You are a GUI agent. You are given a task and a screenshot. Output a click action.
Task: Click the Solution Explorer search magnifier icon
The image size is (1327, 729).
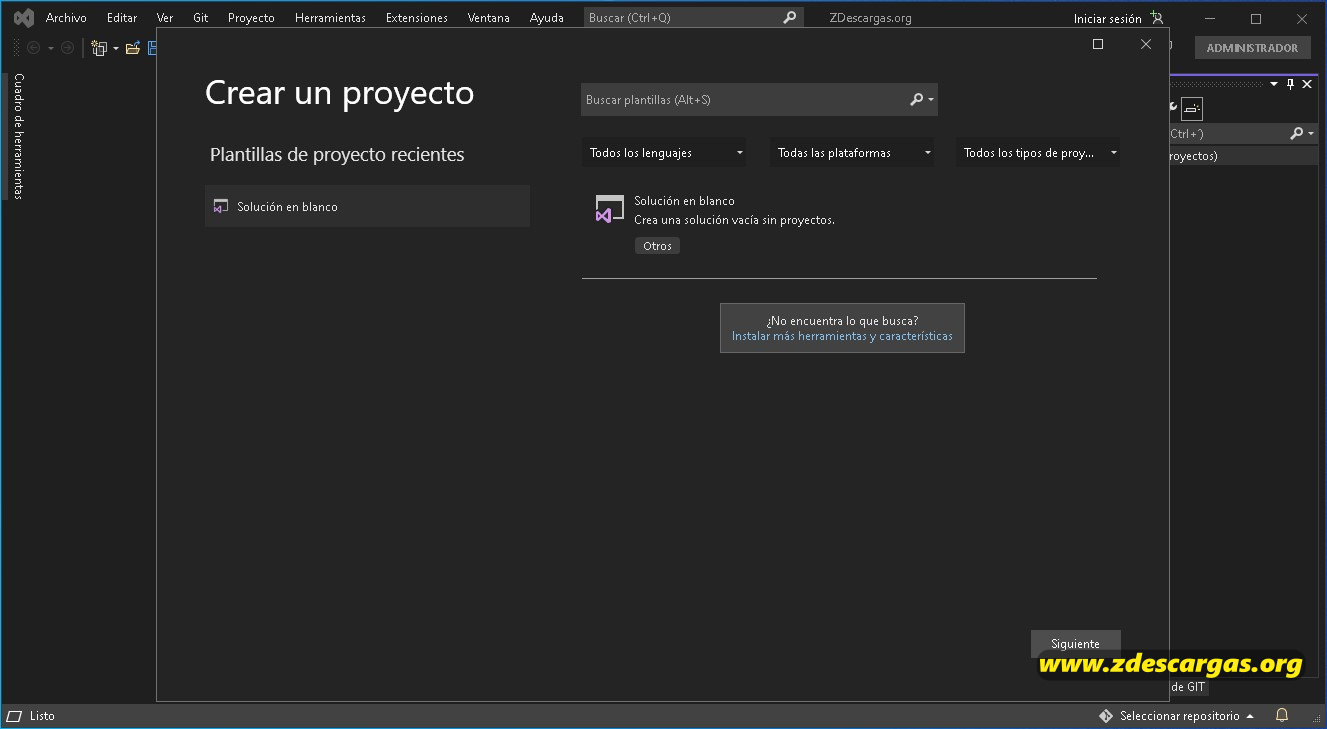(1296, 133)
